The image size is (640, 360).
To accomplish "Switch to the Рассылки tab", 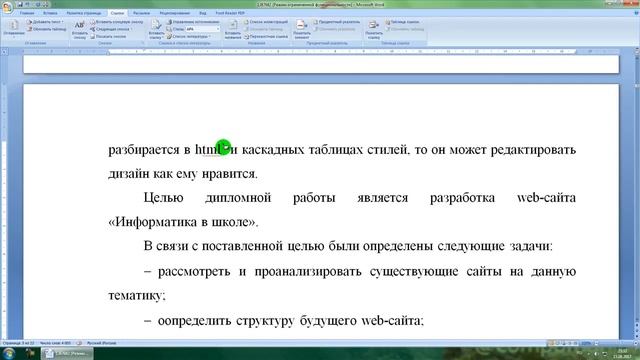I will (x=141, y=13).
